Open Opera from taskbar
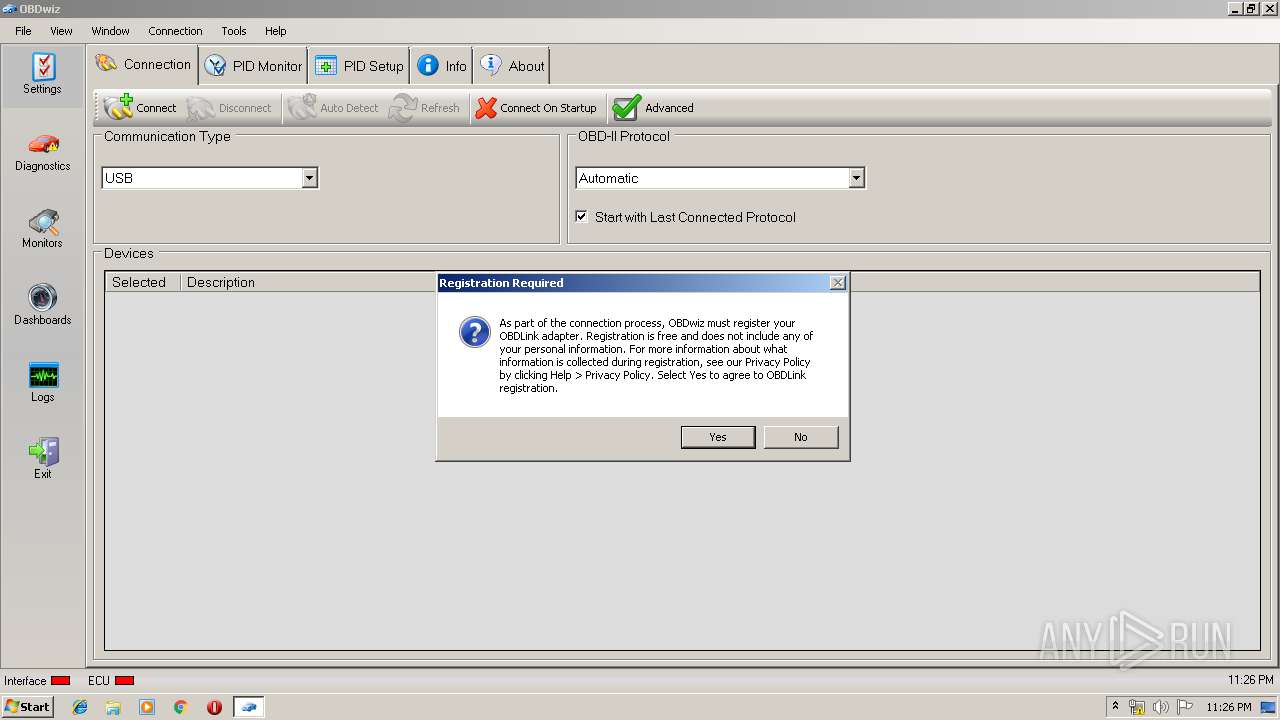Screen dimensions: 1280x720 pos(214,707)
